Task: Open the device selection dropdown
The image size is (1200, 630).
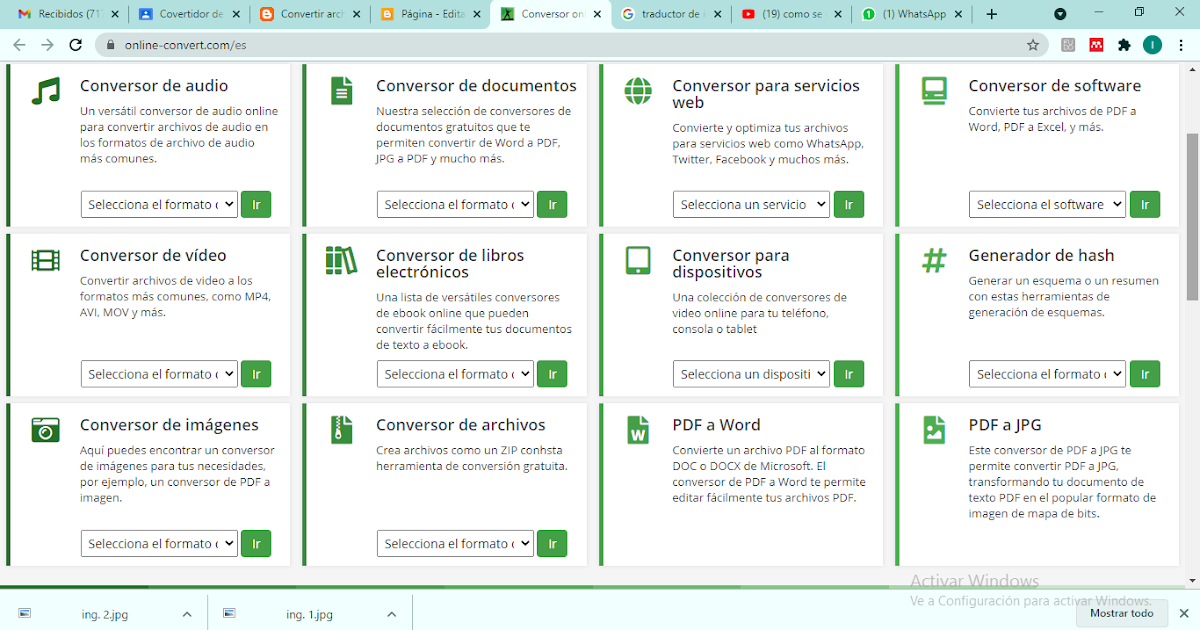Action: coord(751,373)
